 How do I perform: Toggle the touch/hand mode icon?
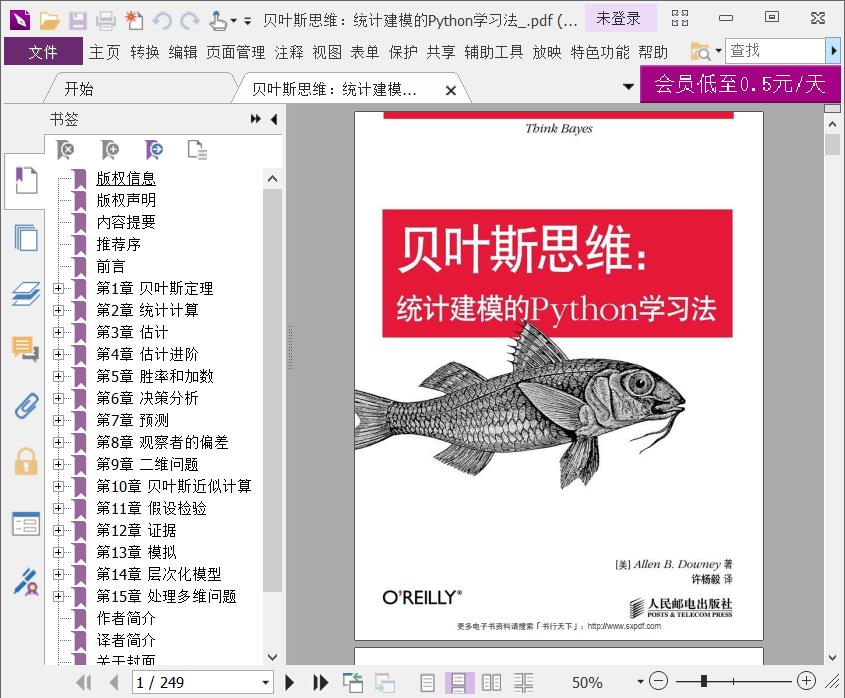click(x=218, y=20)
